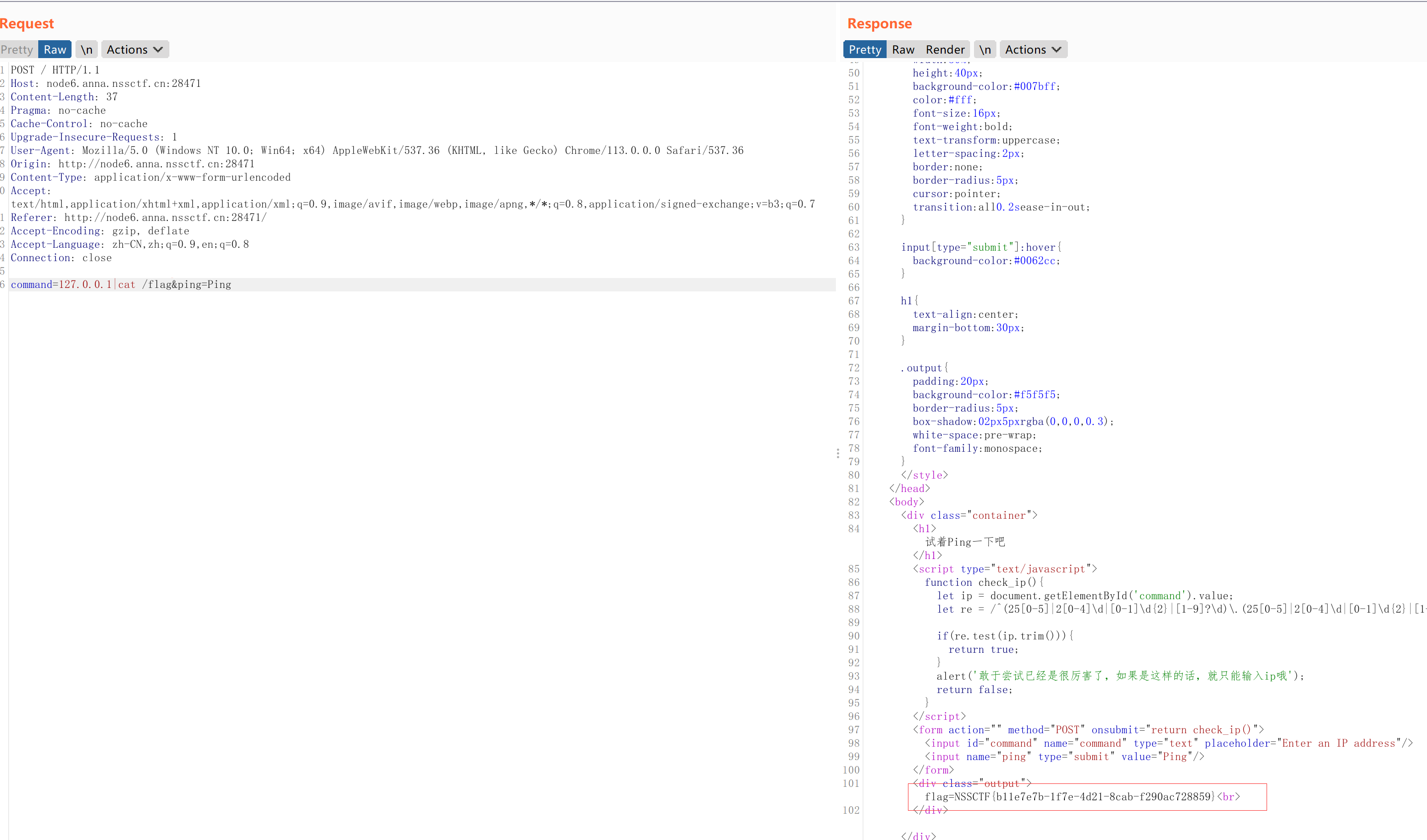Toggle \n display in Response panel
Screen dimensions: 1427x840
tap(985, 50)
